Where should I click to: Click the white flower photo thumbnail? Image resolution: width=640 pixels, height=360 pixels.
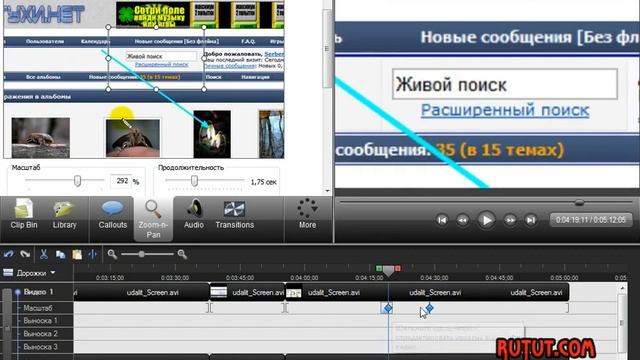212,134
